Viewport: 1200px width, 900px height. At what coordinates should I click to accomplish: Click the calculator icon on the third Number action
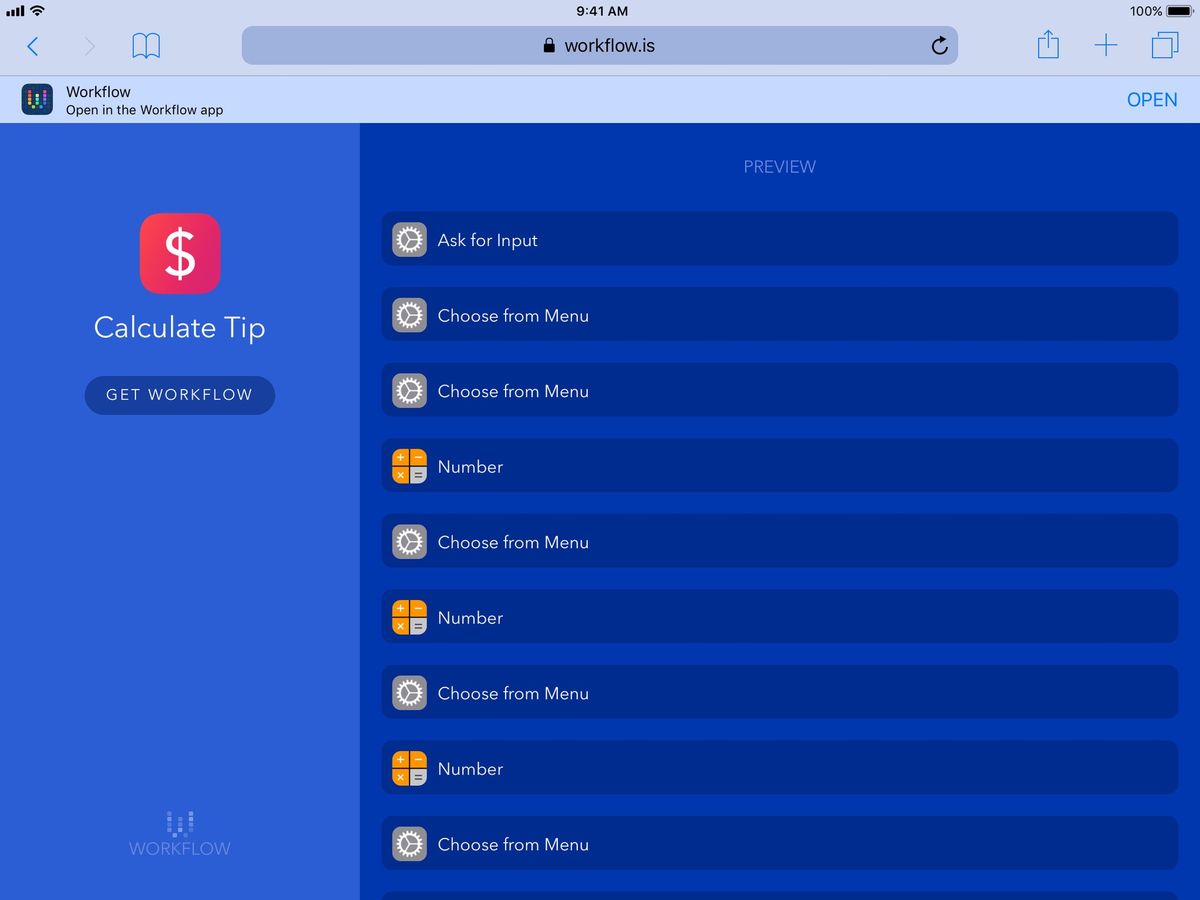[x=409, y=768]
